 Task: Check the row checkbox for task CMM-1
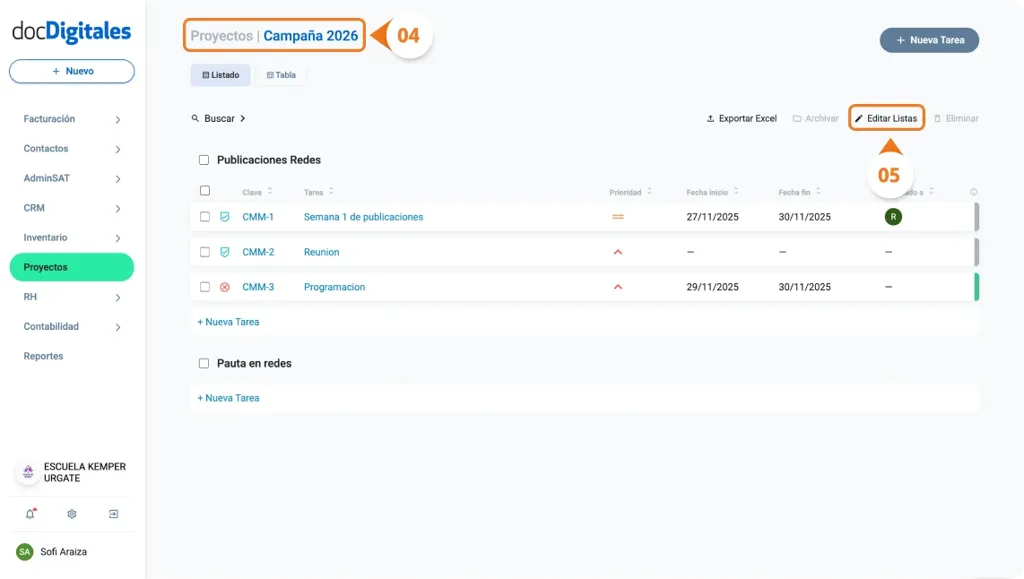coord(205,217)
